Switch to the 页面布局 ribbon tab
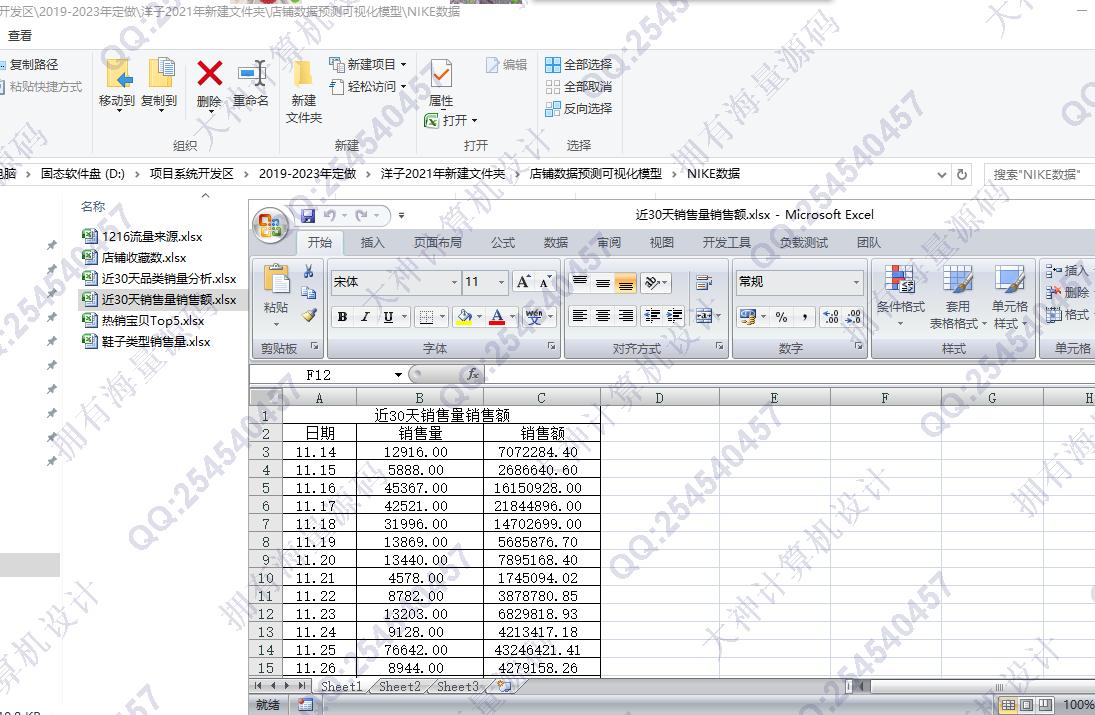Viewport: 1095px width, 715px height. [x=438, y=242]
